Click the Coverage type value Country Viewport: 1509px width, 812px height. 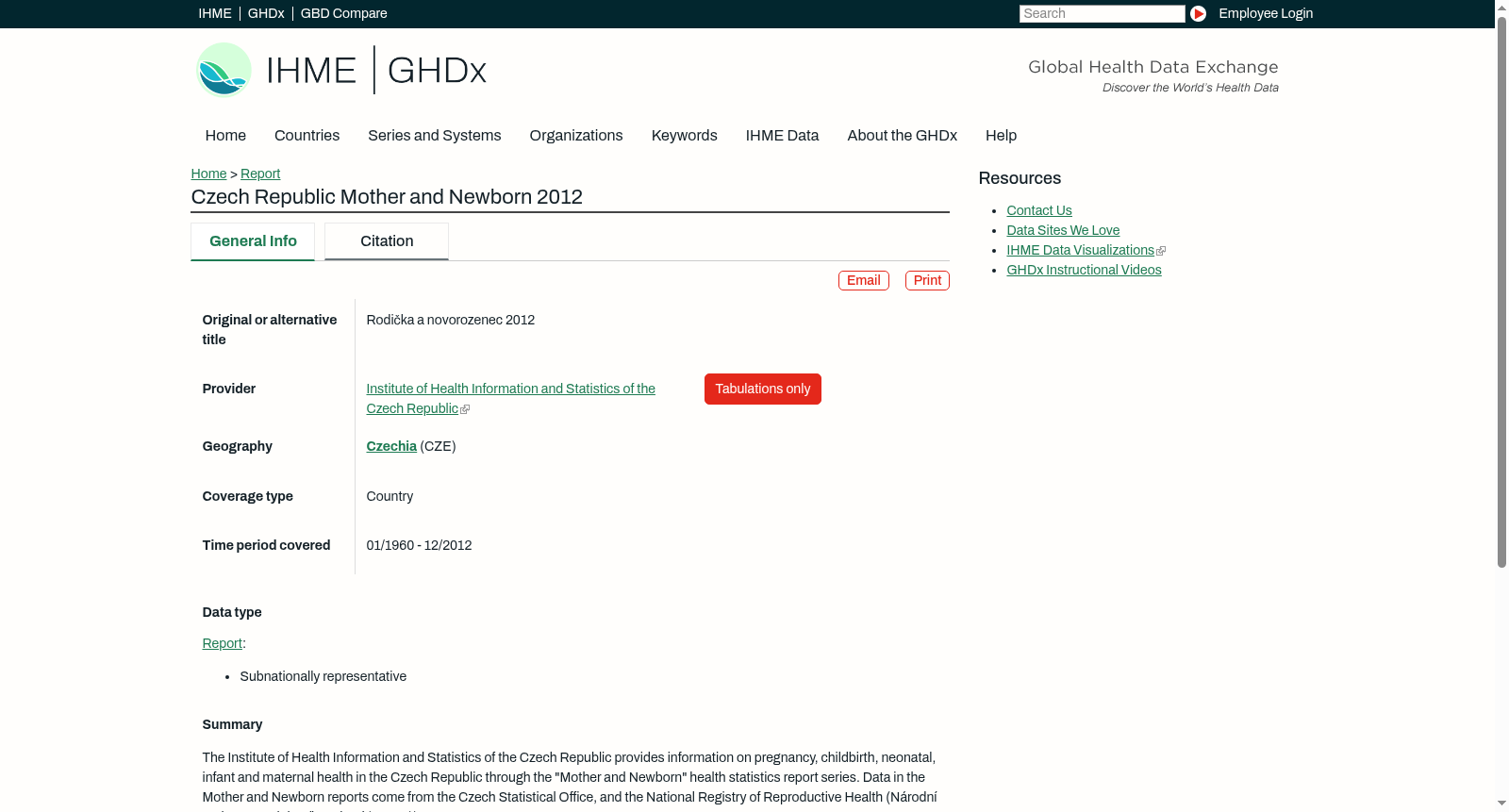click(390, 496)
